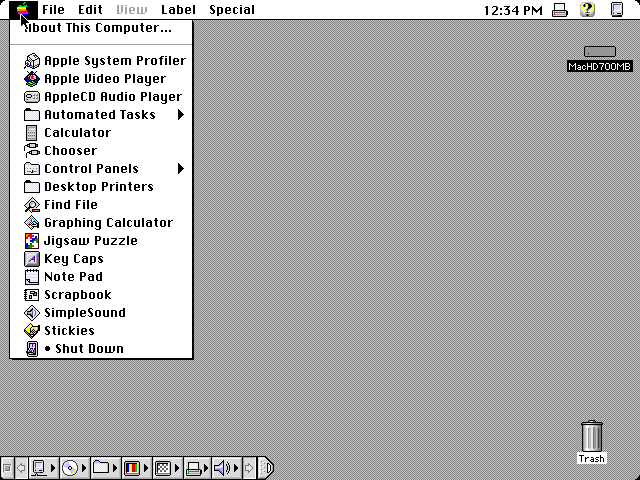Screen dimensions: 640x480
Task: Open the AppleTalk switch Control Strip module
Action: (44, 468)
